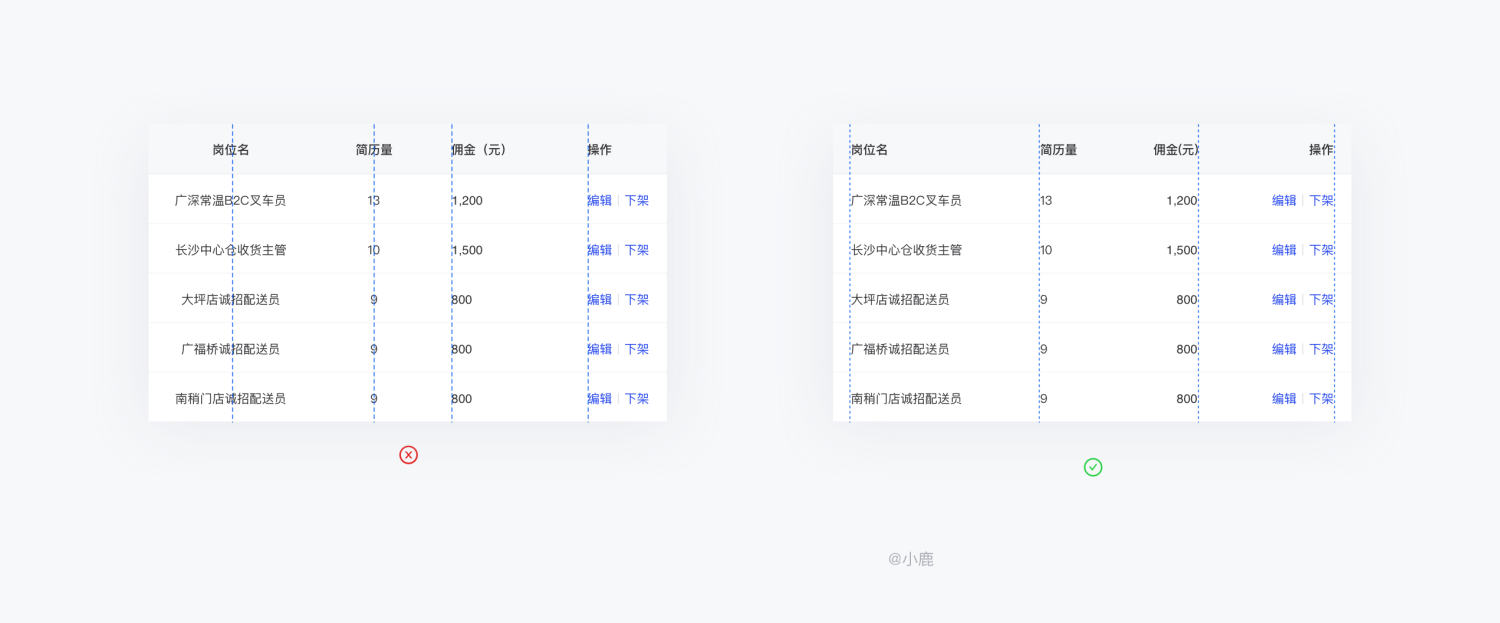This screenshot has height=623, width=1500.
Task: Click 编辑 for 南稍门店诚招配送员 in right table
Action: [x=1284, y=398]
